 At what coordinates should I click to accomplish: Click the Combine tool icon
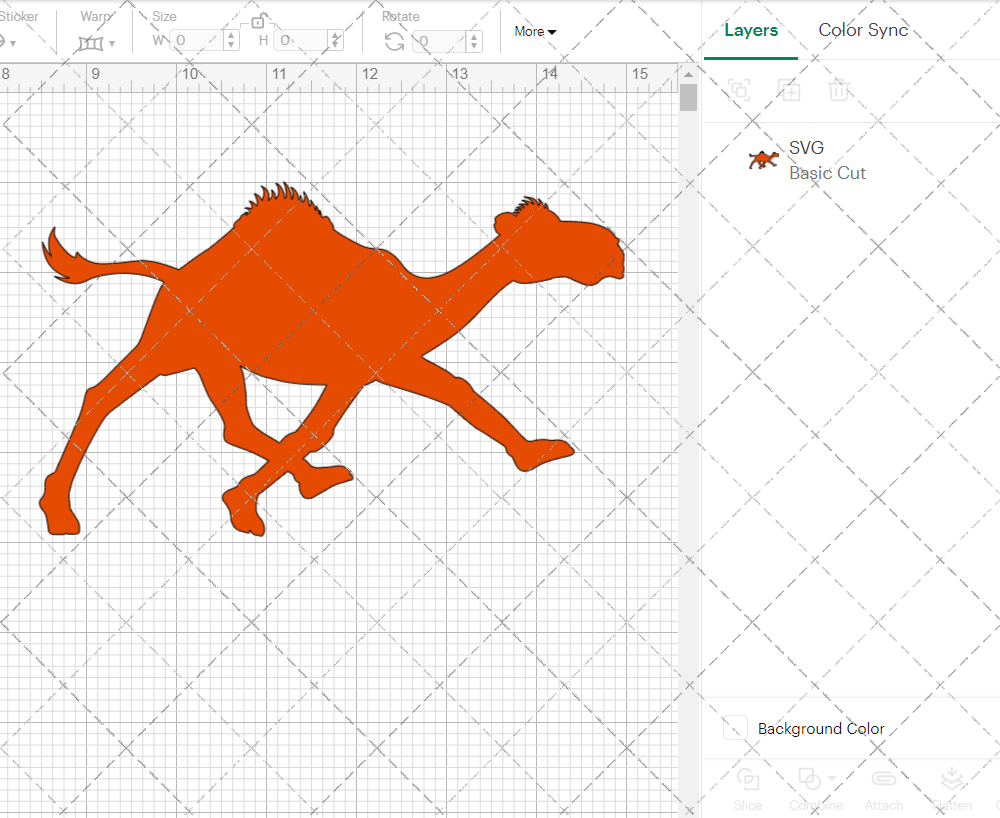(810, 780)
